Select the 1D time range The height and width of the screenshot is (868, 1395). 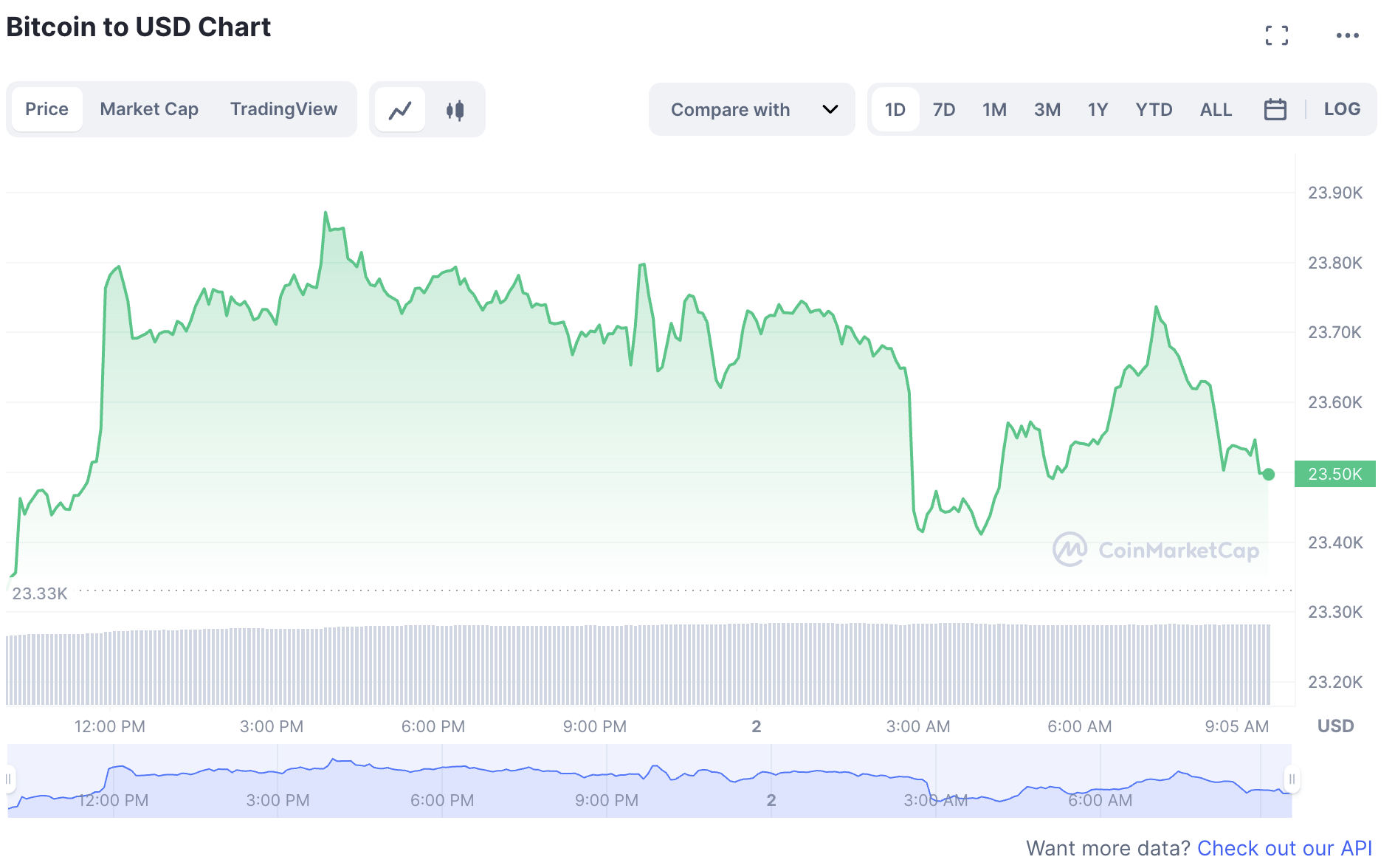[895, 109]
